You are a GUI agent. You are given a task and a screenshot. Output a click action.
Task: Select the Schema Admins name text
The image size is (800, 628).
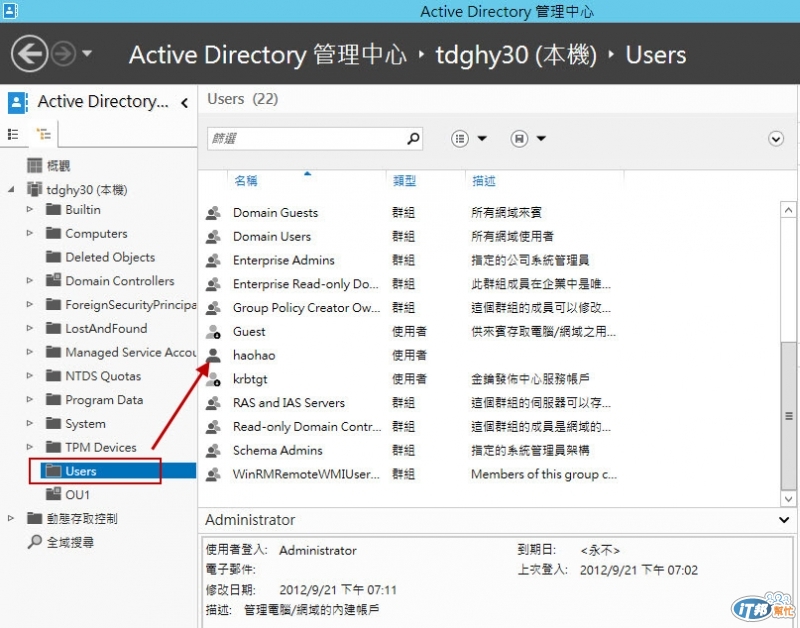tap(278, 450)
